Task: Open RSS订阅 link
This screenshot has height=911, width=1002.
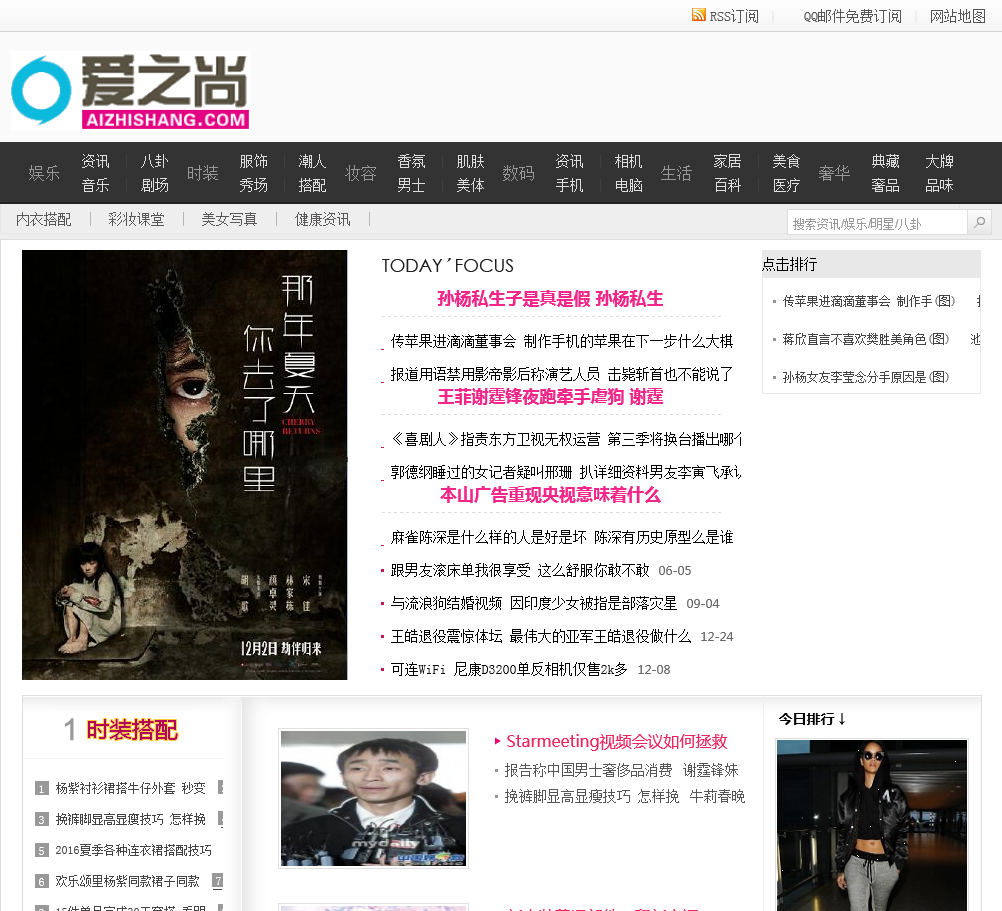Action: tap(734, 16)
